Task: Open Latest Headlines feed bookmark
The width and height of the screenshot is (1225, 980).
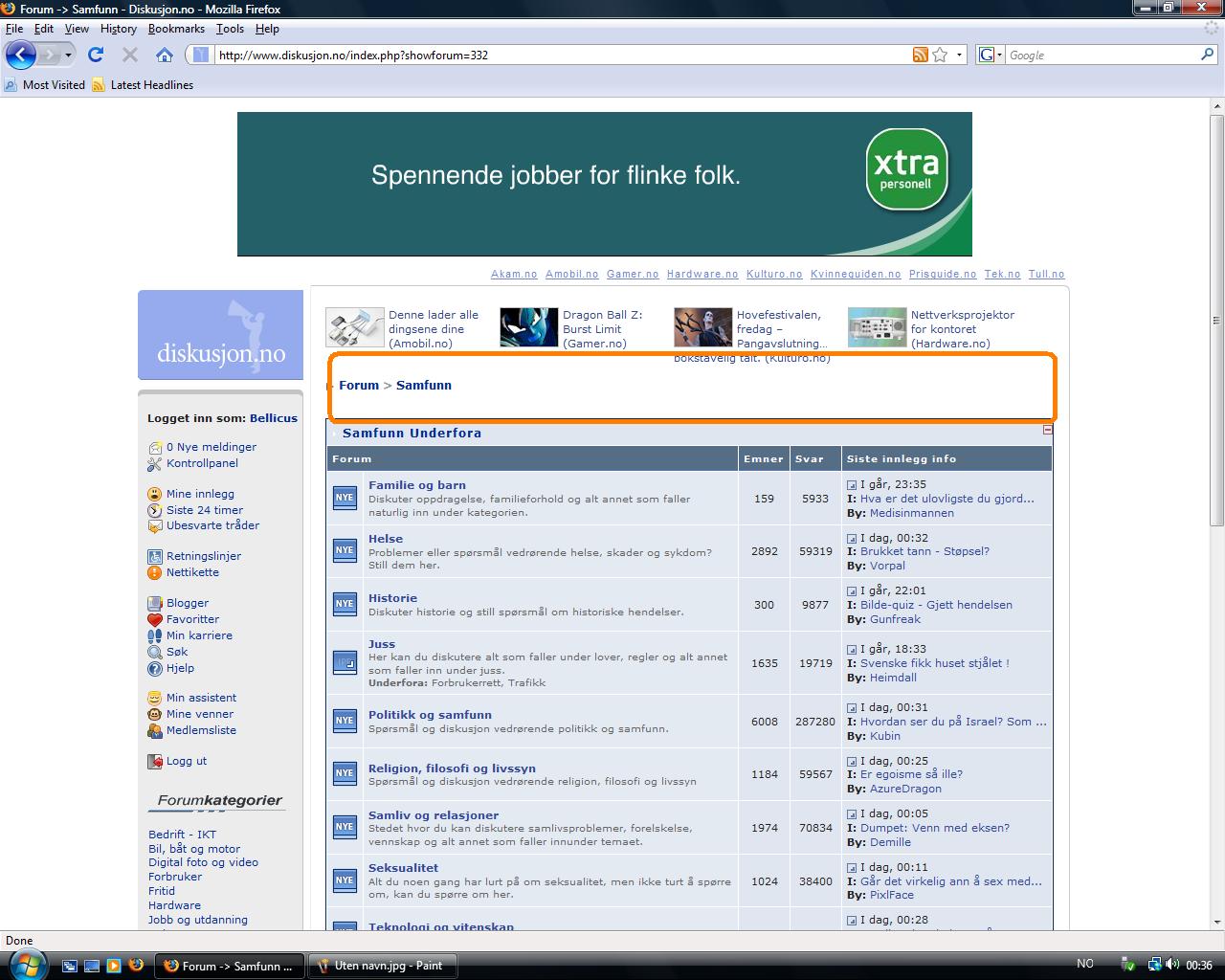Action: [x=143, y=85]
